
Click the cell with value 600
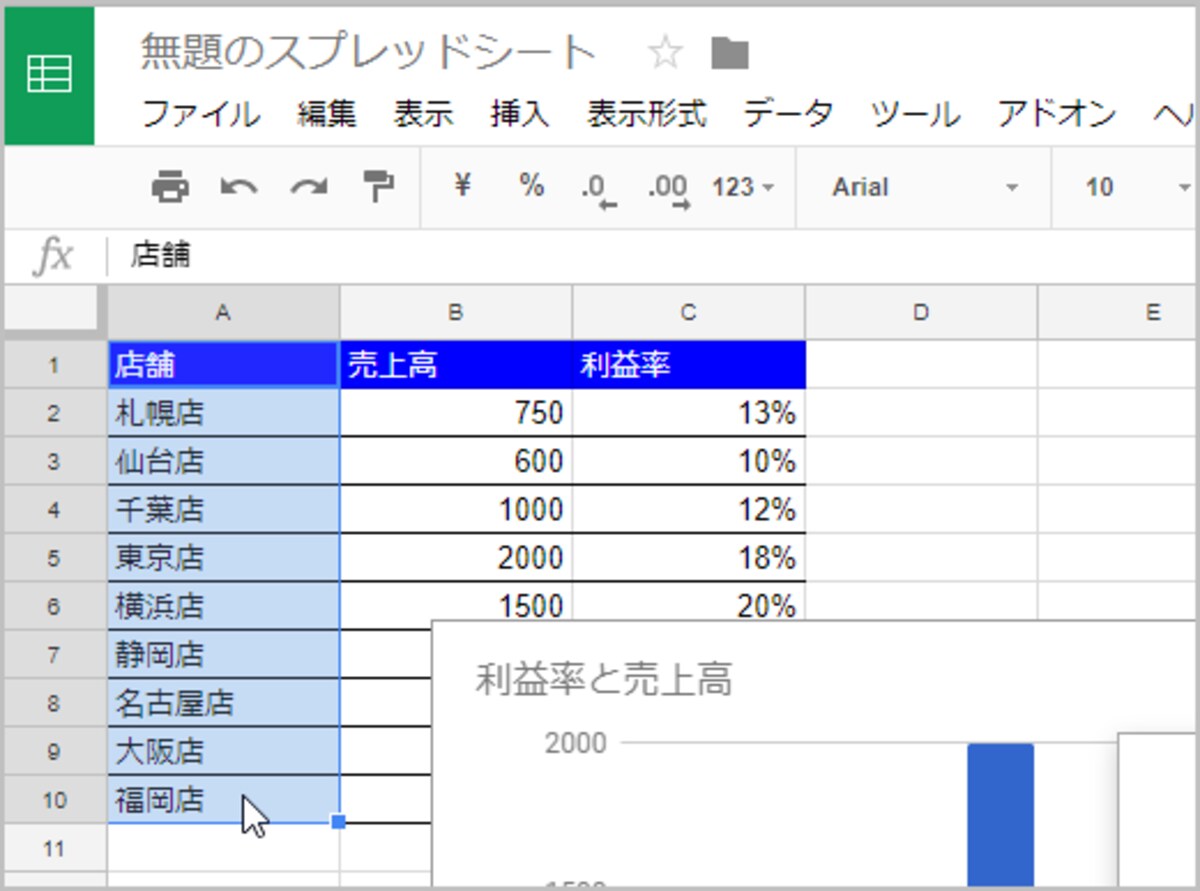coord(456,461)
